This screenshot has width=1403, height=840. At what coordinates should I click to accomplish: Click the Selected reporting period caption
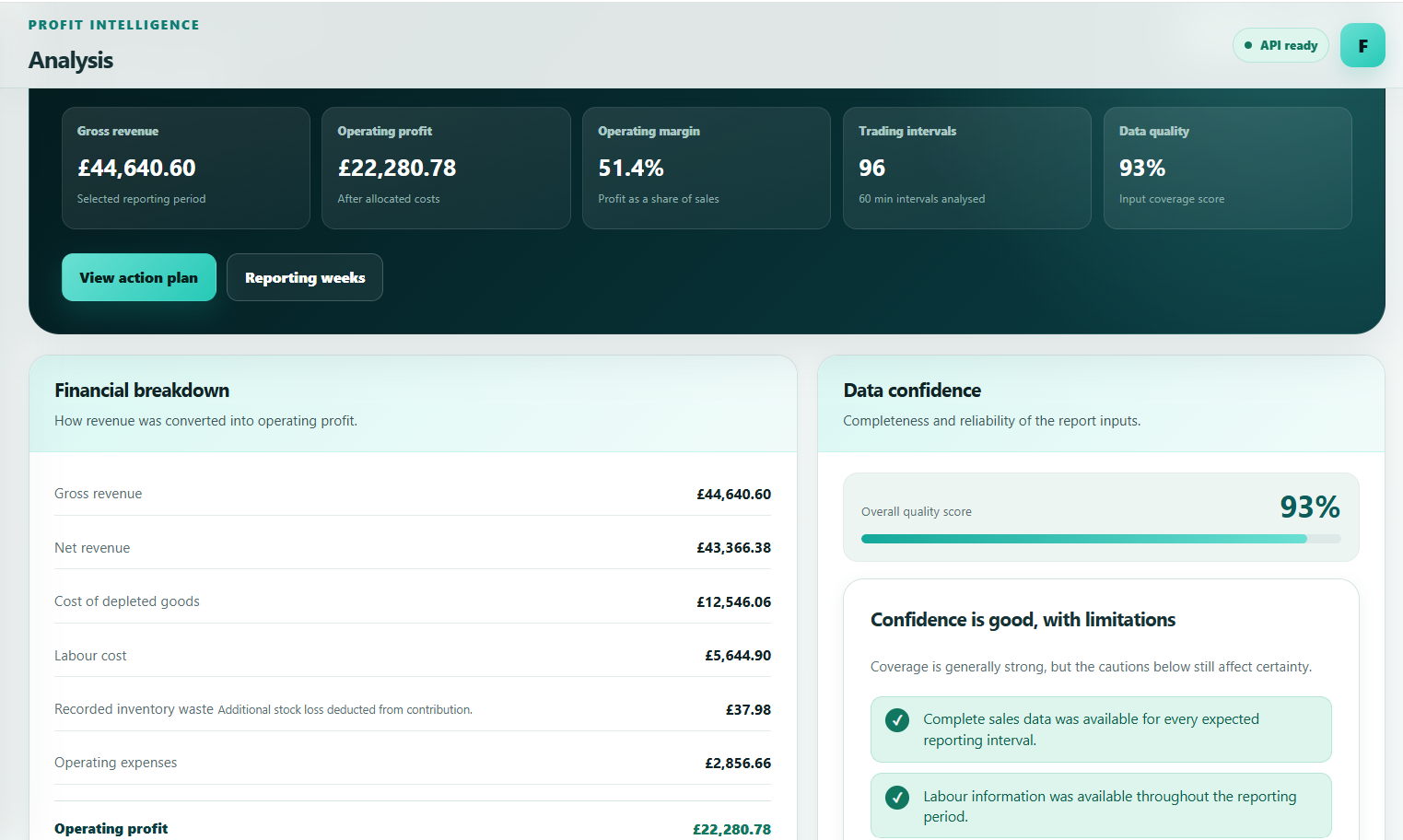pyautogui.click(x=141, y=199)
